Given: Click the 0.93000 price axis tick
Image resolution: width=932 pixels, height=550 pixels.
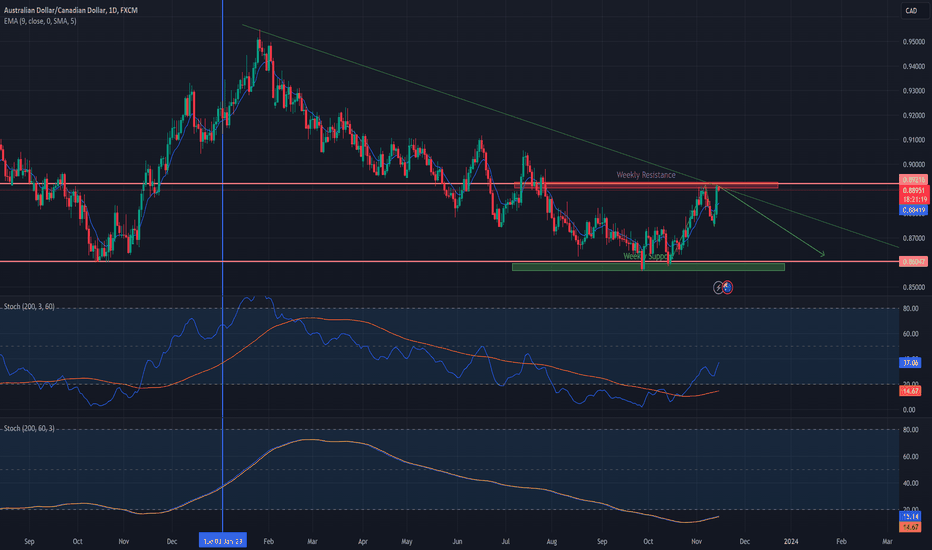Looking at the screenshot, I should tap(914, 91).
